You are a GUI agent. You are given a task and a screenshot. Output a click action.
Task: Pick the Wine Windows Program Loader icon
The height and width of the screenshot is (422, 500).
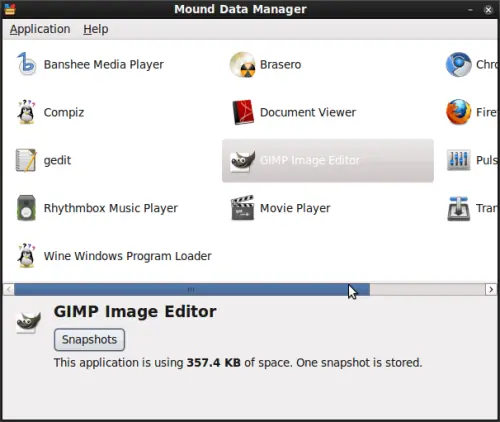click(26, 256)
